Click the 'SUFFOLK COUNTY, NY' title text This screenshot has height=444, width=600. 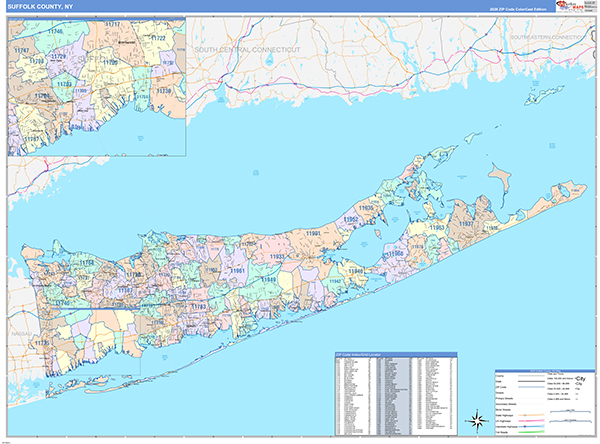tap(40, 7)
